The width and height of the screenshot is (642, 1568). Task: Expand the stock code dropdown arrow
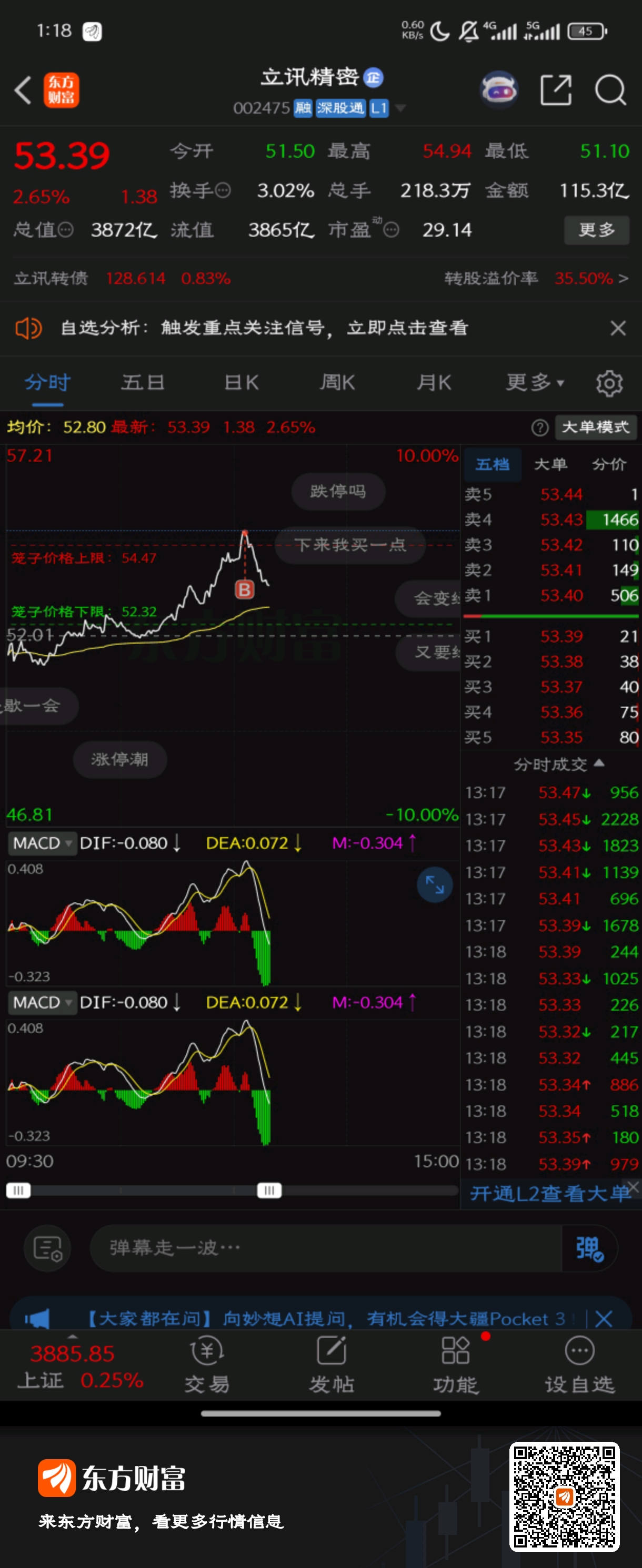point(400,108)
